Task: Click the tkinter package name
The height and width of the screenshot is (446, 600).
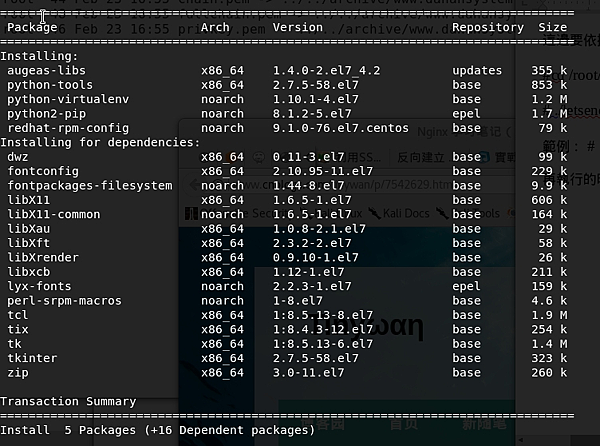Action: click(32, 358)
